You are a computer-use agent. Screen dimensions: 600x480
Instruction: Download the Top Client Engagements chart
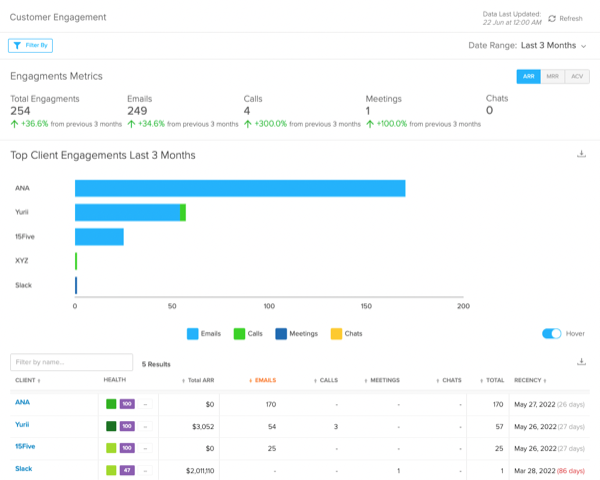click(581, 154)
